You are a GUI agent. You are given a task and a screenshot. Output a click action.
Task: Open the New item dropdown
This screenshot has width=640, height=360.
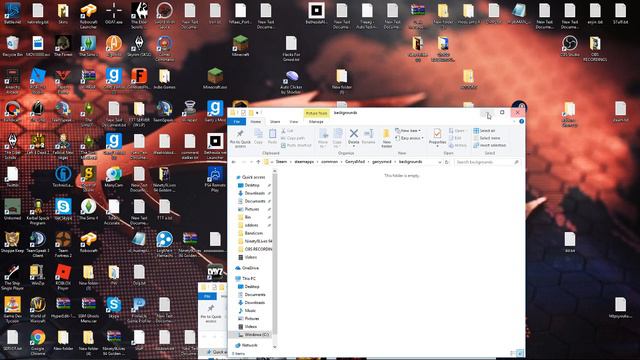click(408, 131)
